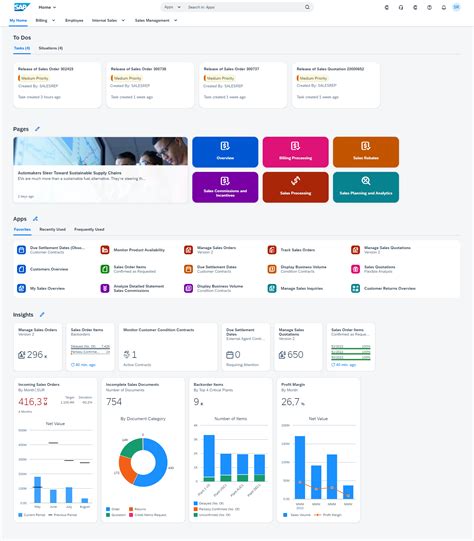Viewport: 474px width, 541px height.
Task: Open the blue Overview page tile
Action: coord(225,152)
